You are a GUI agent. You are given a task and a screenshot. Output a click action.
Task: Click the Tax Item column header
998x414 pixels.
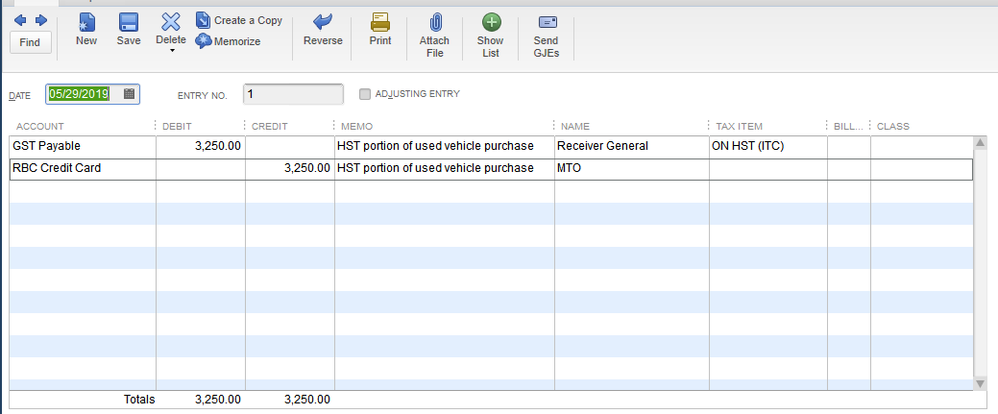(x=739, y=126)
